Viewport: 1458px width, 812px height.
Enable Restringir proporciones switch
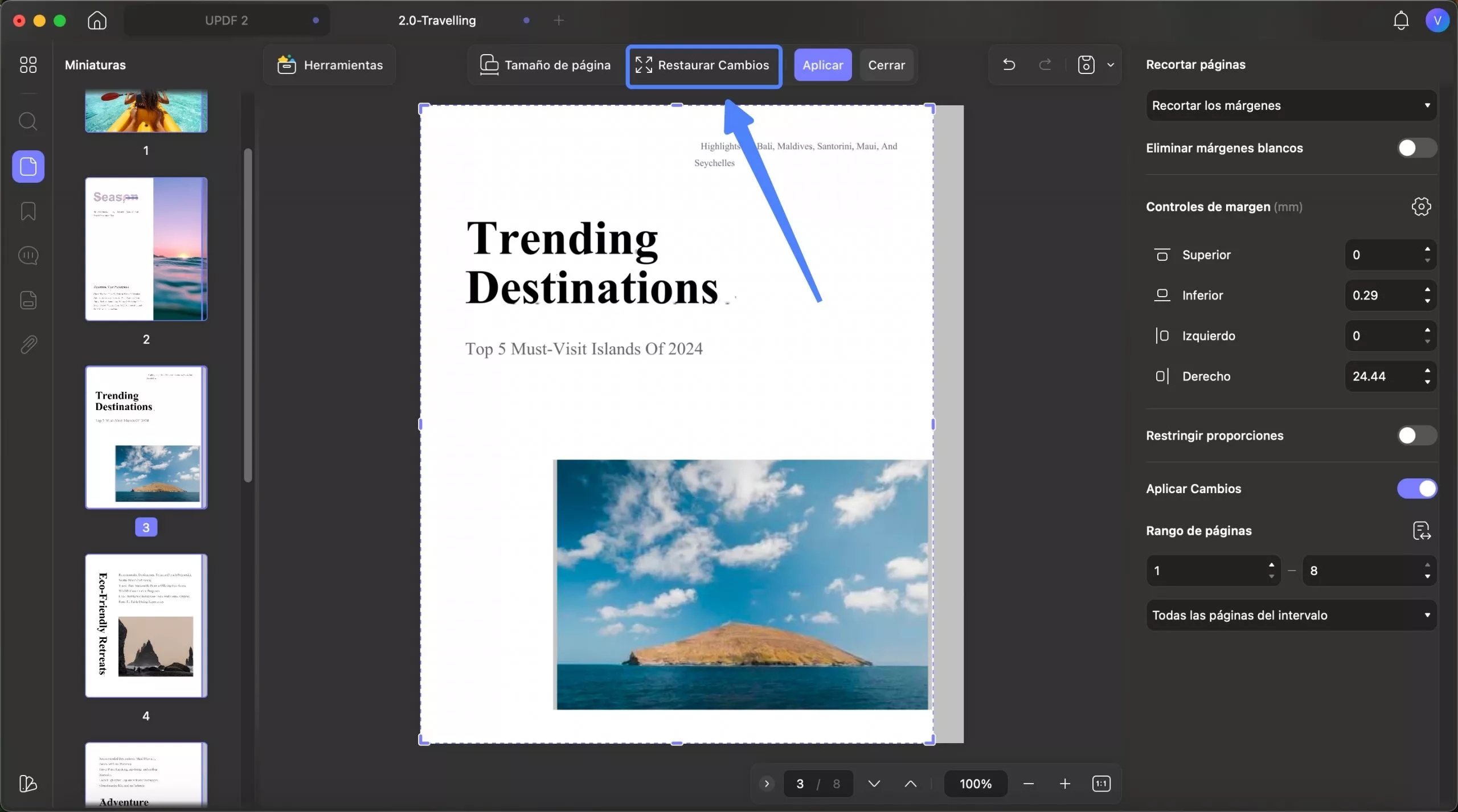pos(1416,436)
